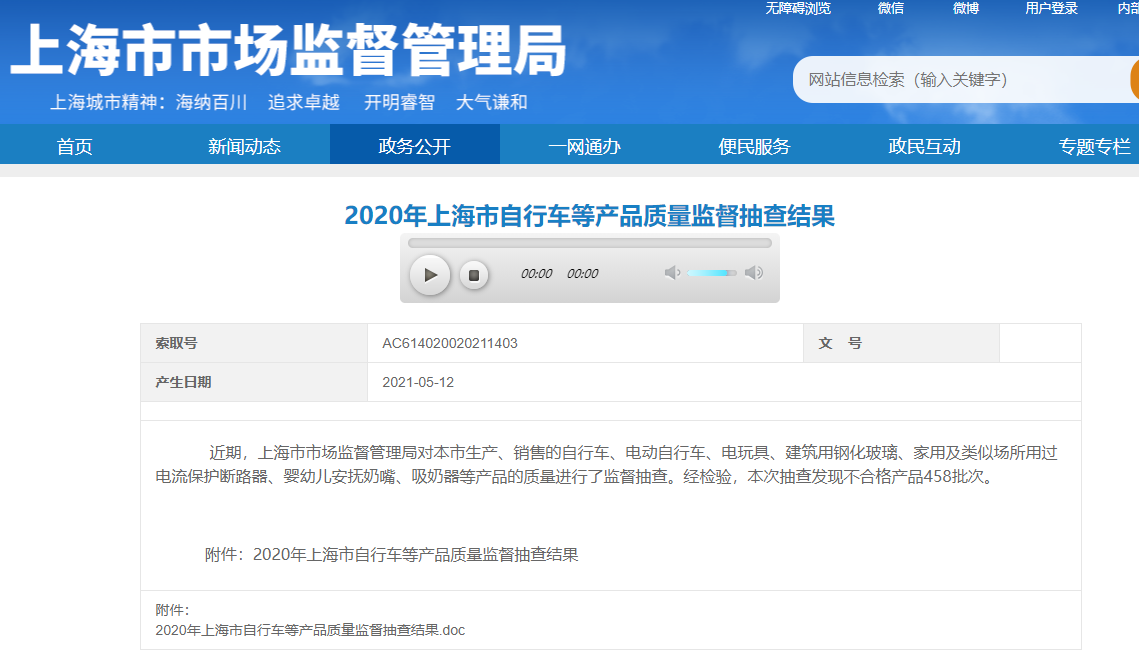Click the 产生日期 label cell

(x=254, y=382)
